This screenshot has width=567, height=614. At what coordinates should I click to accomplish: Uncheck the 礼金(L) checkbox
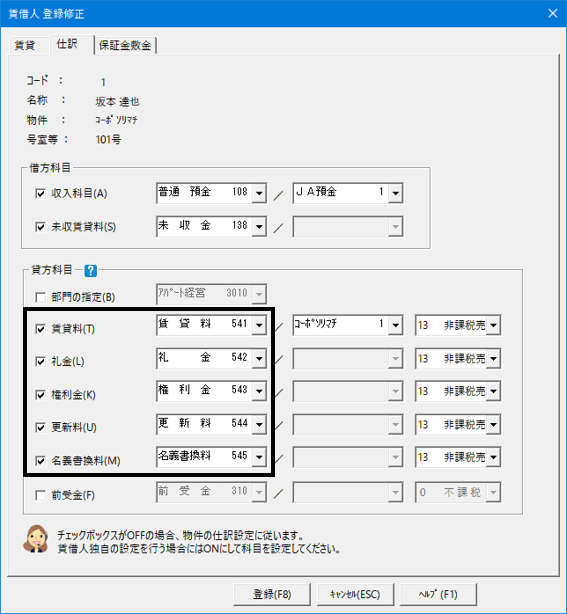click(40, 361)
